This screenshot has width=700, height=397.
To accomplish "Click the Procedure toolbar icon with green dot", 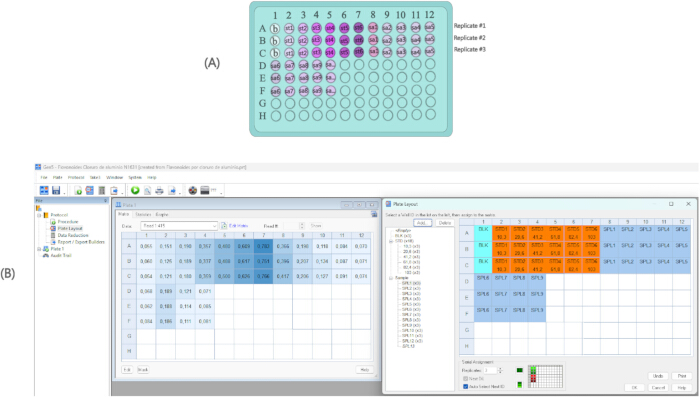I will tap(78, 191).
